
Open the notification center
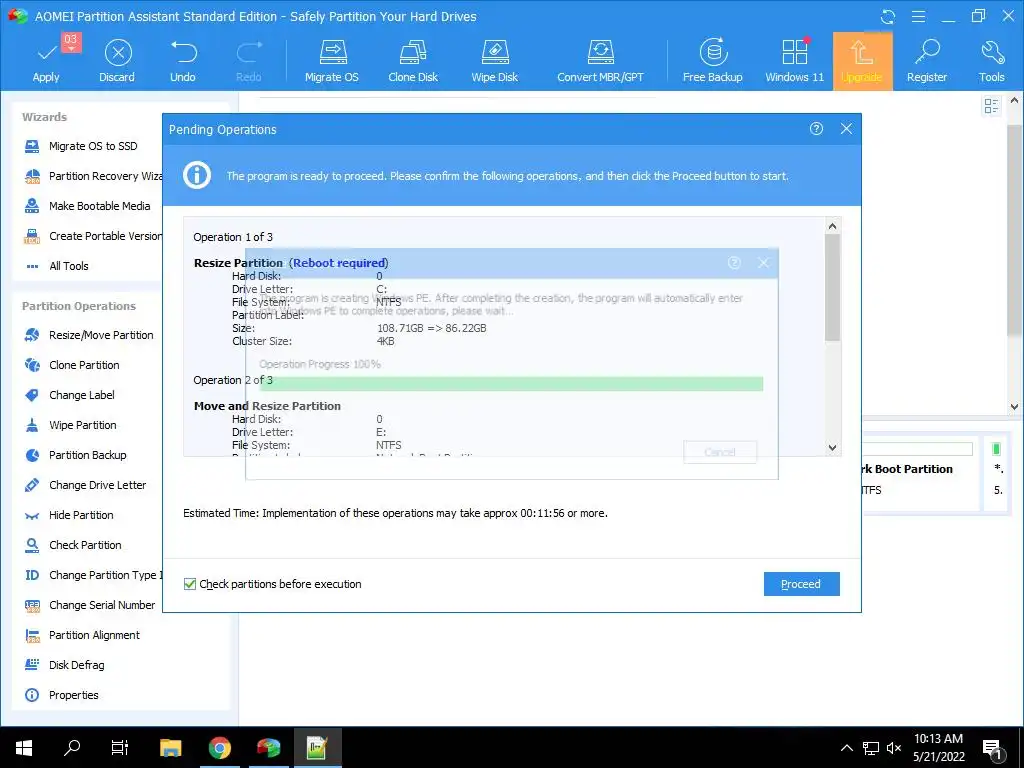993,748
